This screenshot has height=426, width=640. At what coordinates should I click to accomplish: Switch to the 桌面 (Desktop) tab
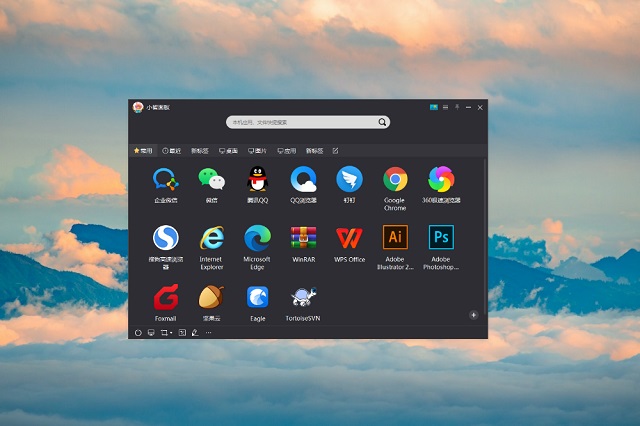[228, 151]
